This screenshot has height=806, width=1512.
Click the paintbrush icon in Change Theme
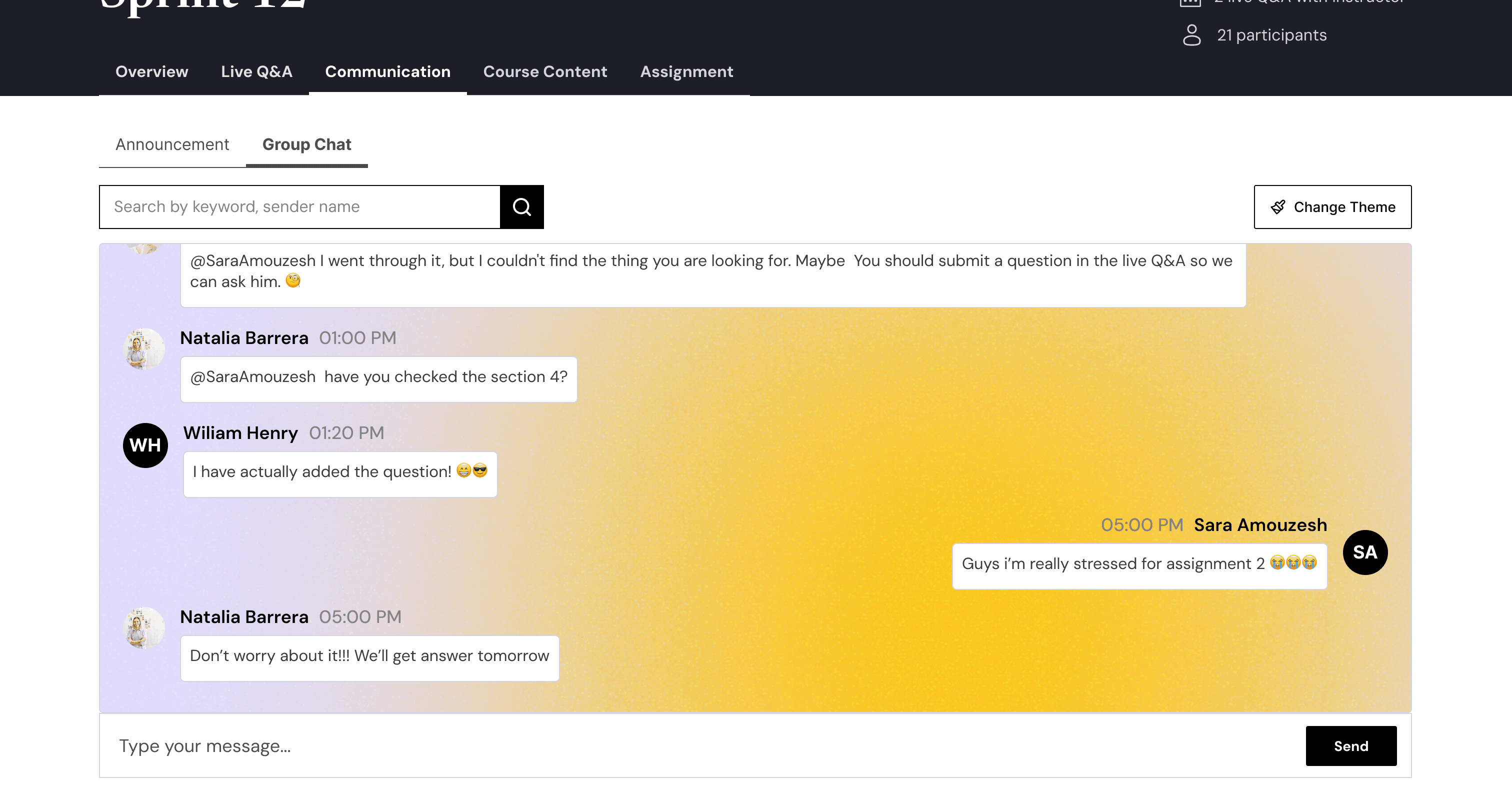[x=1278, y=207]
